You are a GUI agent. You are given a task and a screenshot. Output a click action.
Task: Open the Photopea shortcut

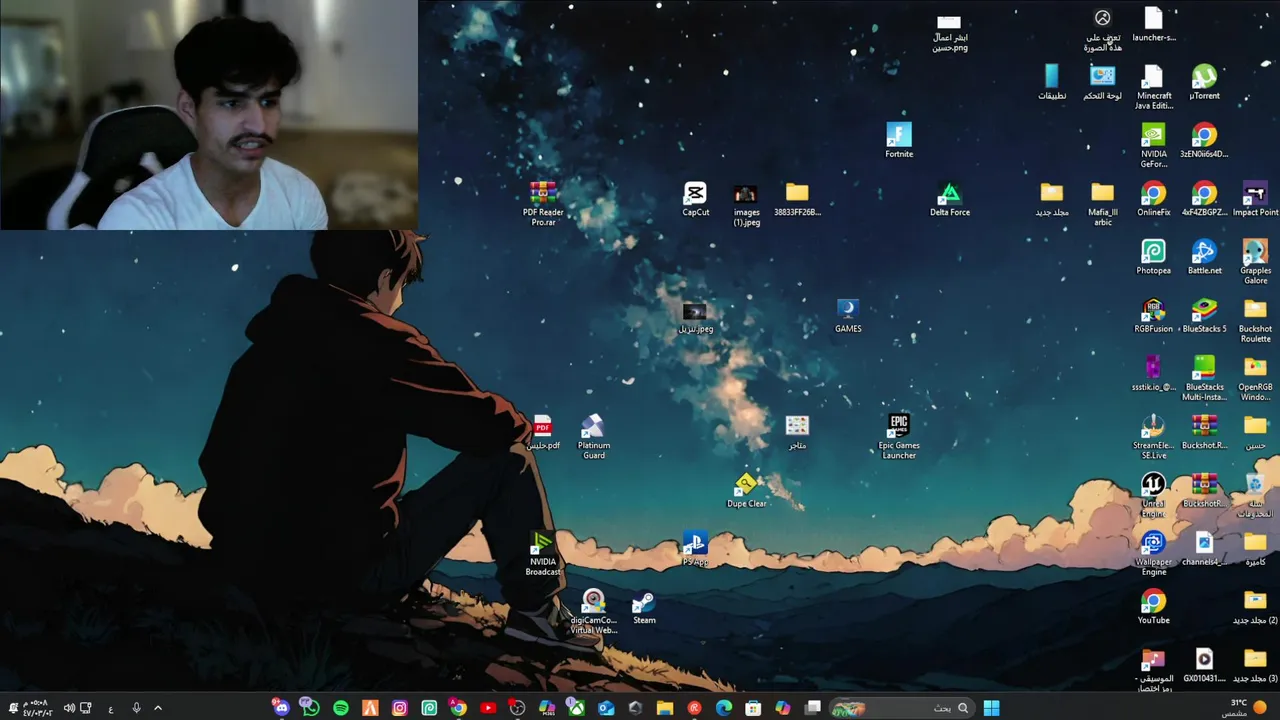tap(1153, 255)
